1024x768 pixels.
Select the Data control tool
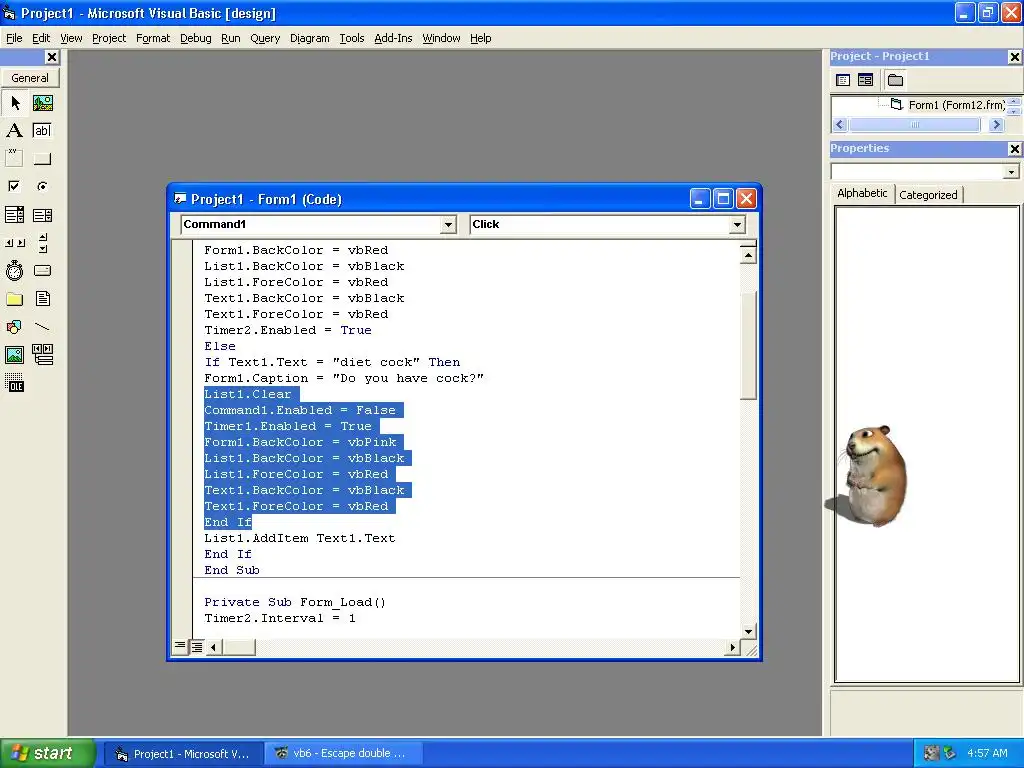42,355
